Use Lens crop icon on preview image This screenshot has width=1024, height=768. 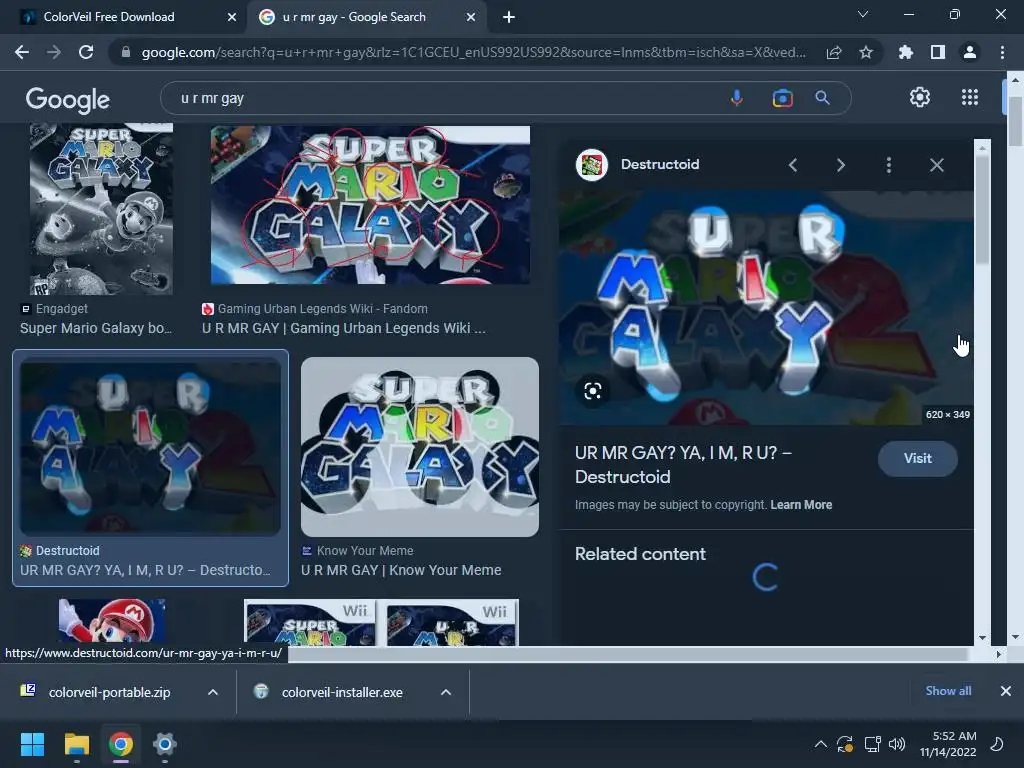tap(593, 391)
